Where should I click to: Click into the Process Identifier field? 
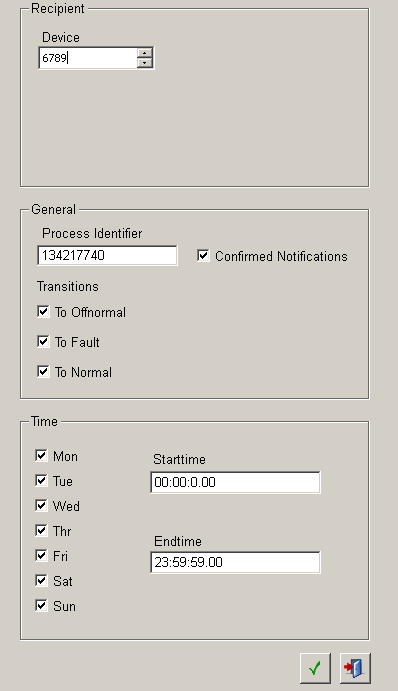pos(108,256)
